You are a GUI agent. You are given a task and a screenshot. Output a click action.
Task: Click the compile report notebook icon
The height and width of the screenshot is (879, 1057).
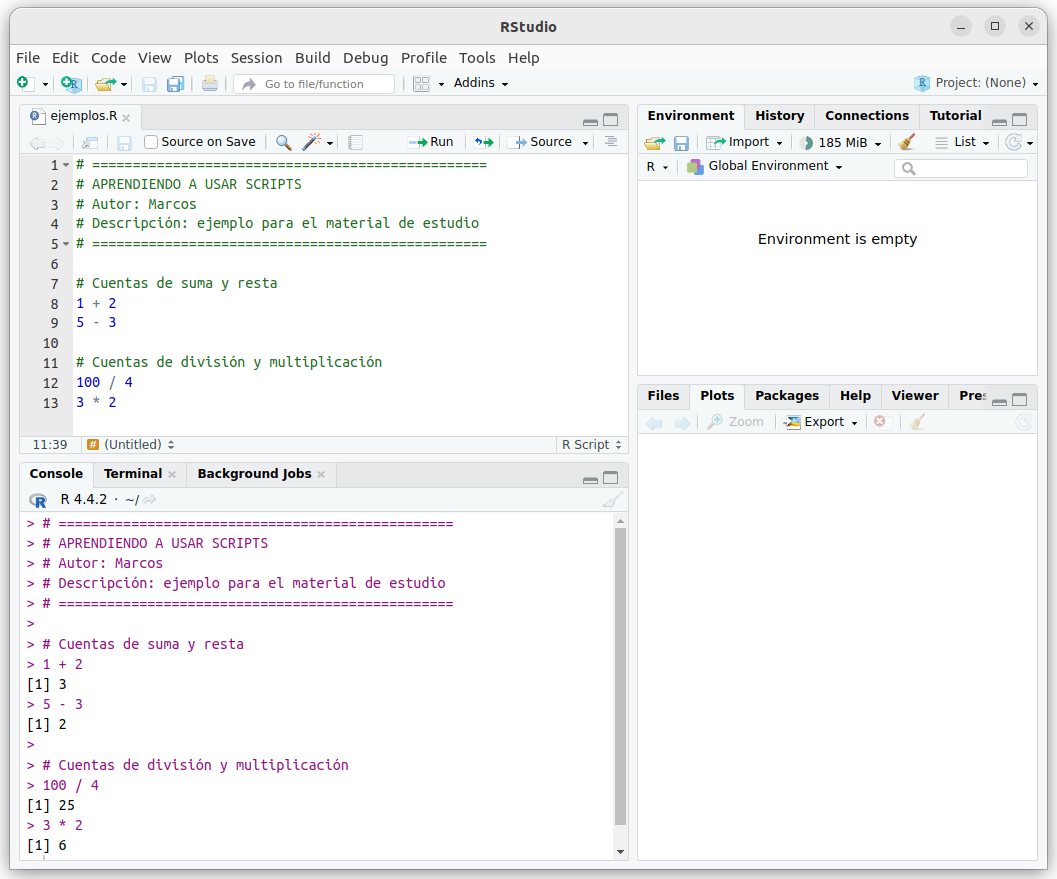tap(356, 142)
